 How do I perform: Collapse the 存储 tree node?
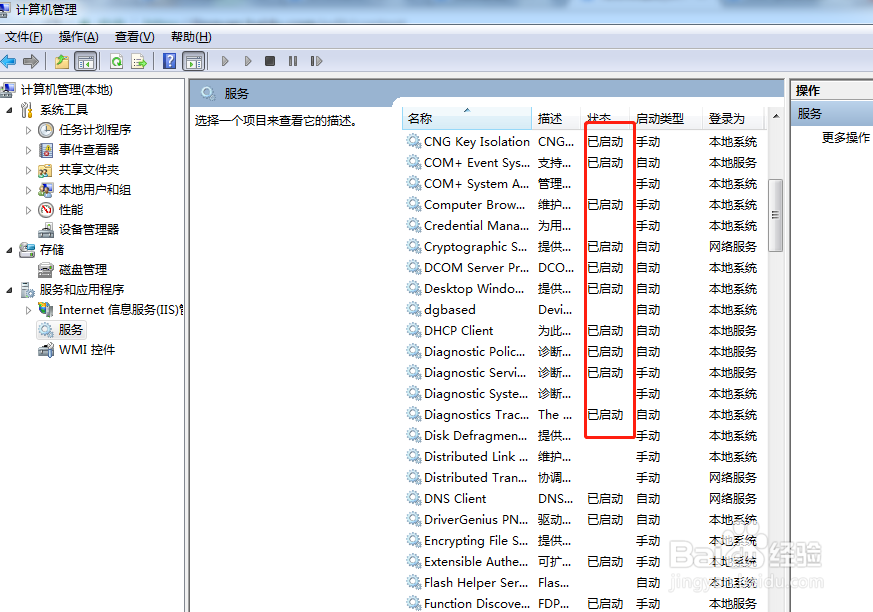click(9, 250)
